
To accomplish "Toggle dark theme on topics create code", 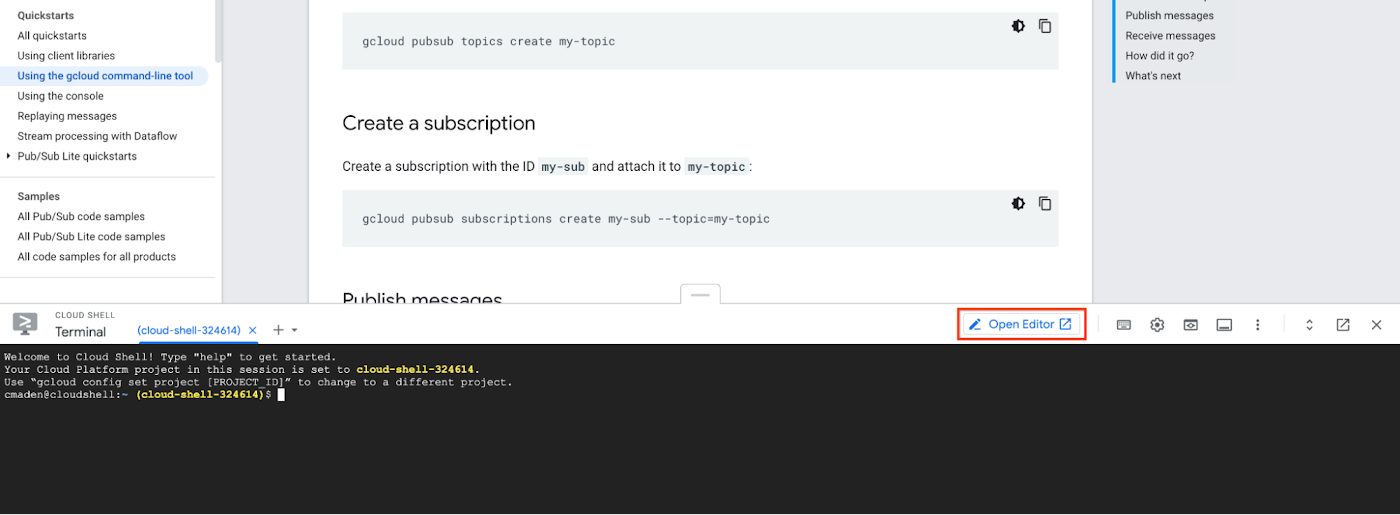I will (1018, 26).
